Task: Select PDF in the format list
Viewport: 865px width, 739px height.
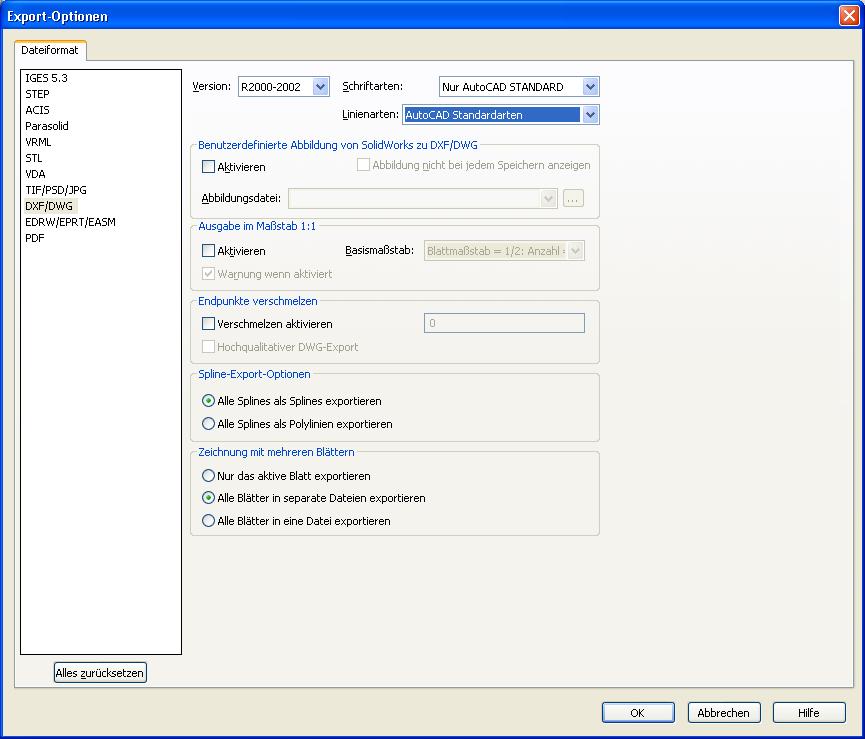Action: [x=35, y=238]
